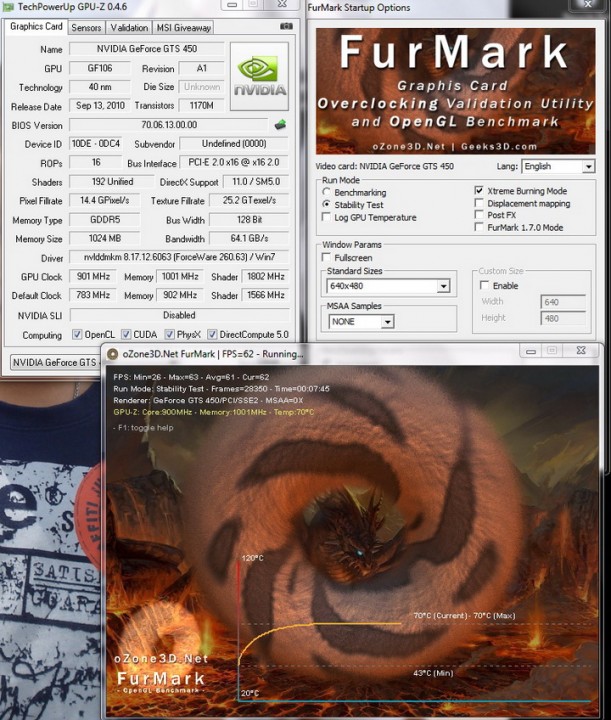The width and height of the screenshot is (611, 720).
Task: Click the custom Height input field
Action: [x=563, y=318]
